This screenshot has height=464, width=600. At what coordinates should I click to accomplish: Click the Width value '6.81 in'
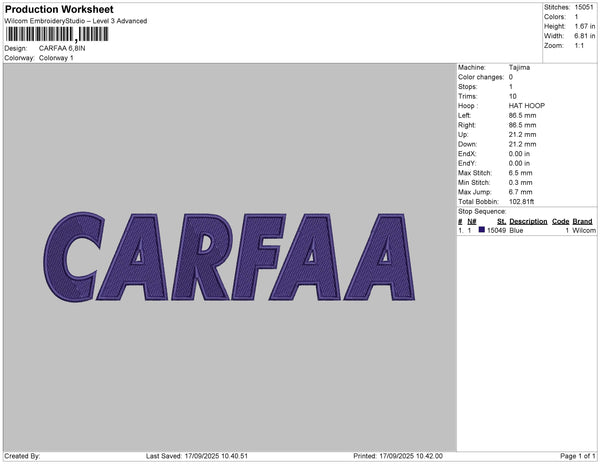click(x=585, y=36)
